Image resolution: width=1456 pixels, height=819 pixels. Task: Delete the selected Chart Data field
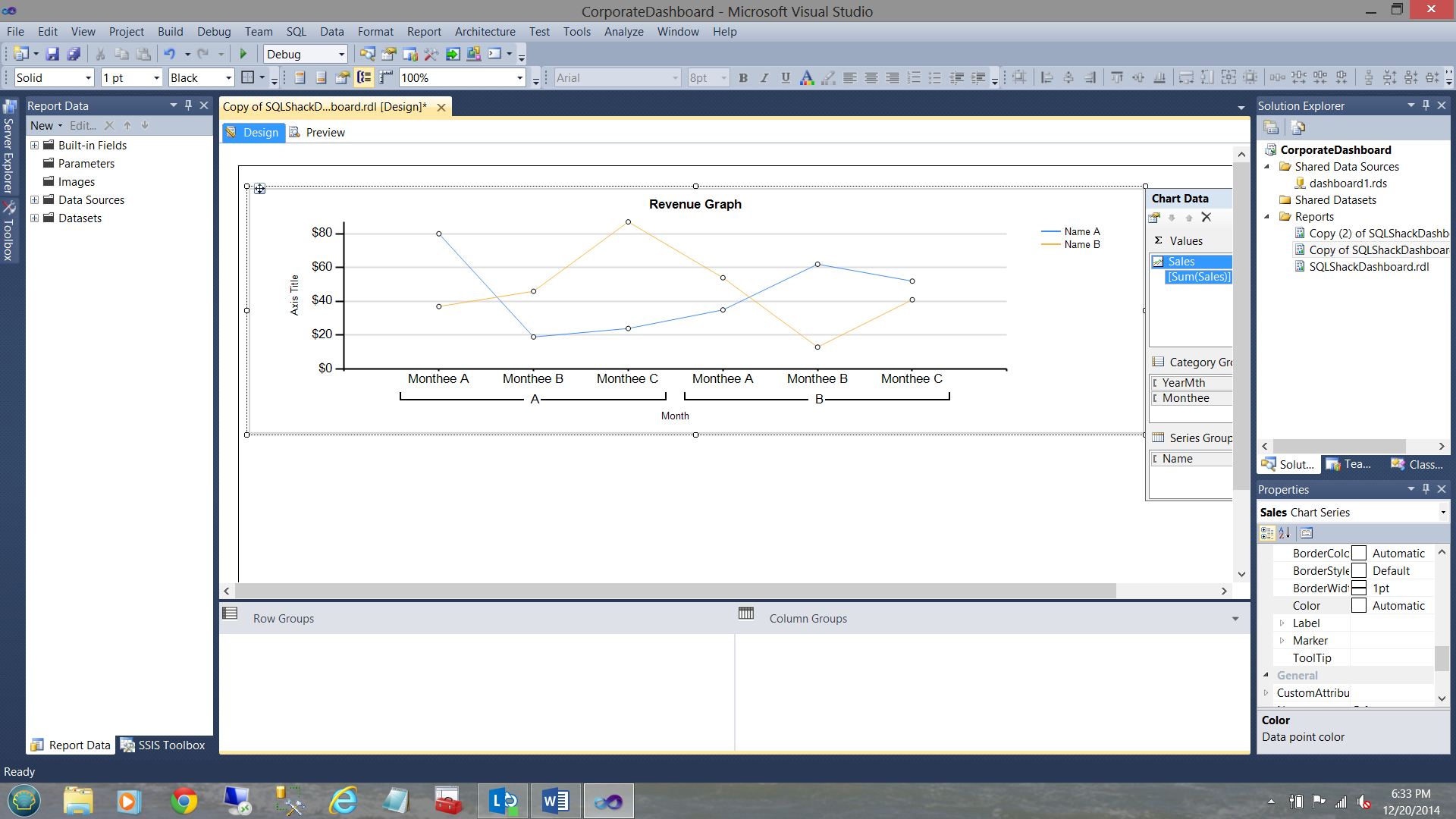1207,218
